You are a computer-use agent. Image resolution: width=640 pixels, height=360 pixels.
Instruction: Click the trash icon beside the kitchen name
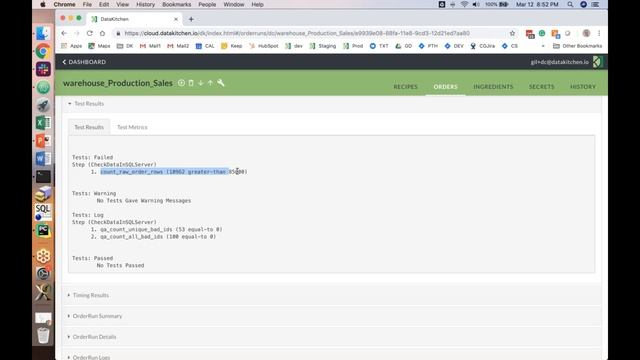pos(191,83)
